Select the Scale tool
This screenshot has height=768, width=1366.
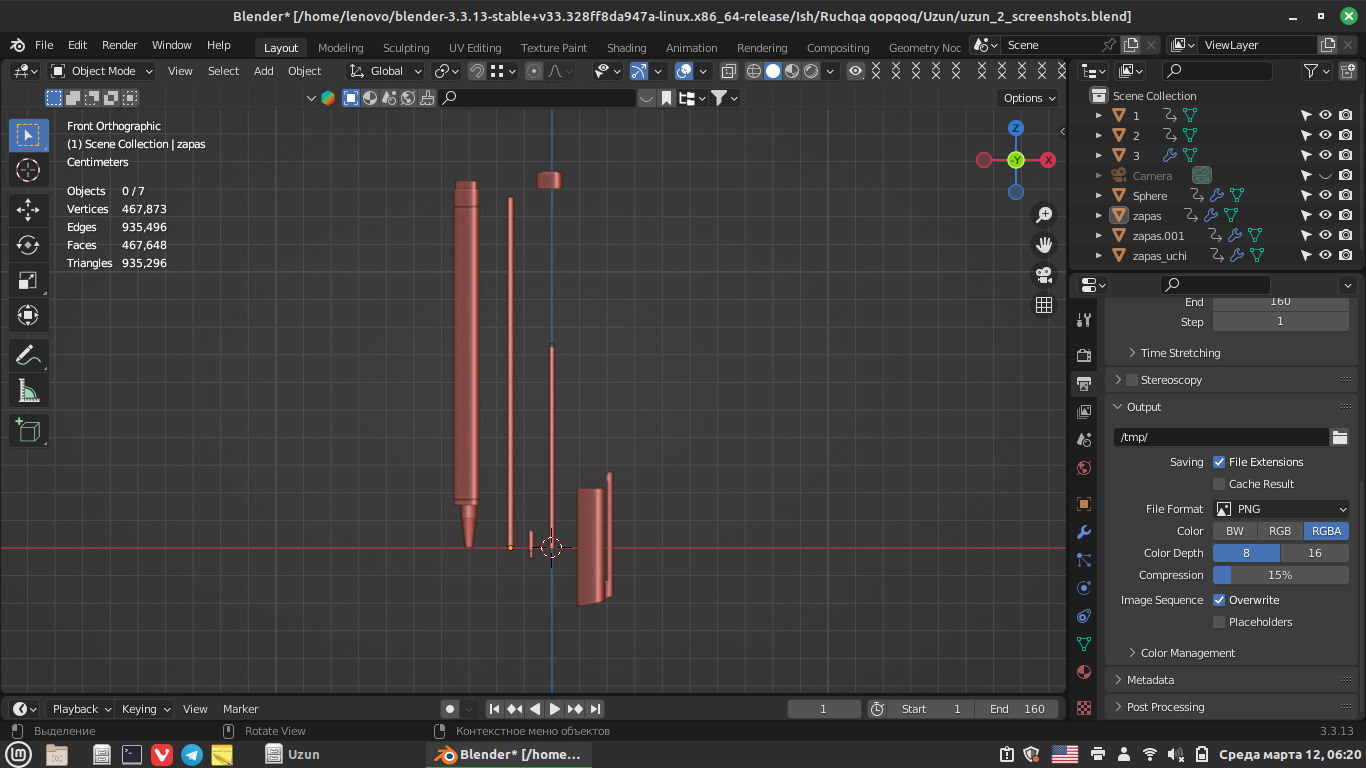coord(29,281)
